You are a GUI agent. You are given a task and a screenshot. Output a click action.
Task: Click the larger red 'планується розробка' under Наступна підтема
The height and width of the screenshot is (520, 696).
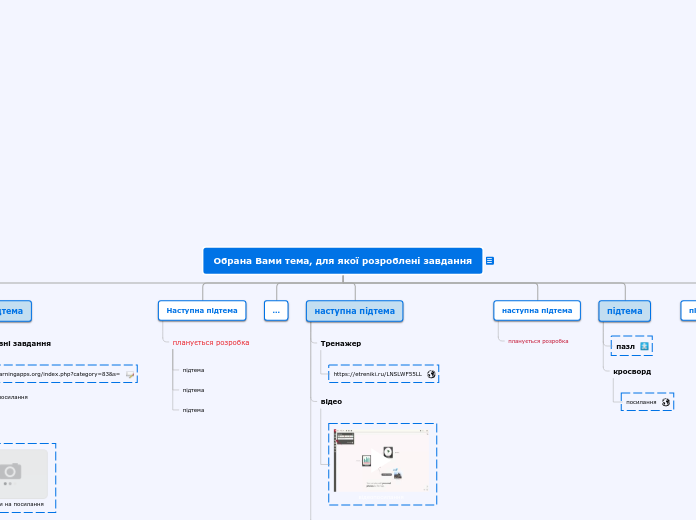(211, 343)
